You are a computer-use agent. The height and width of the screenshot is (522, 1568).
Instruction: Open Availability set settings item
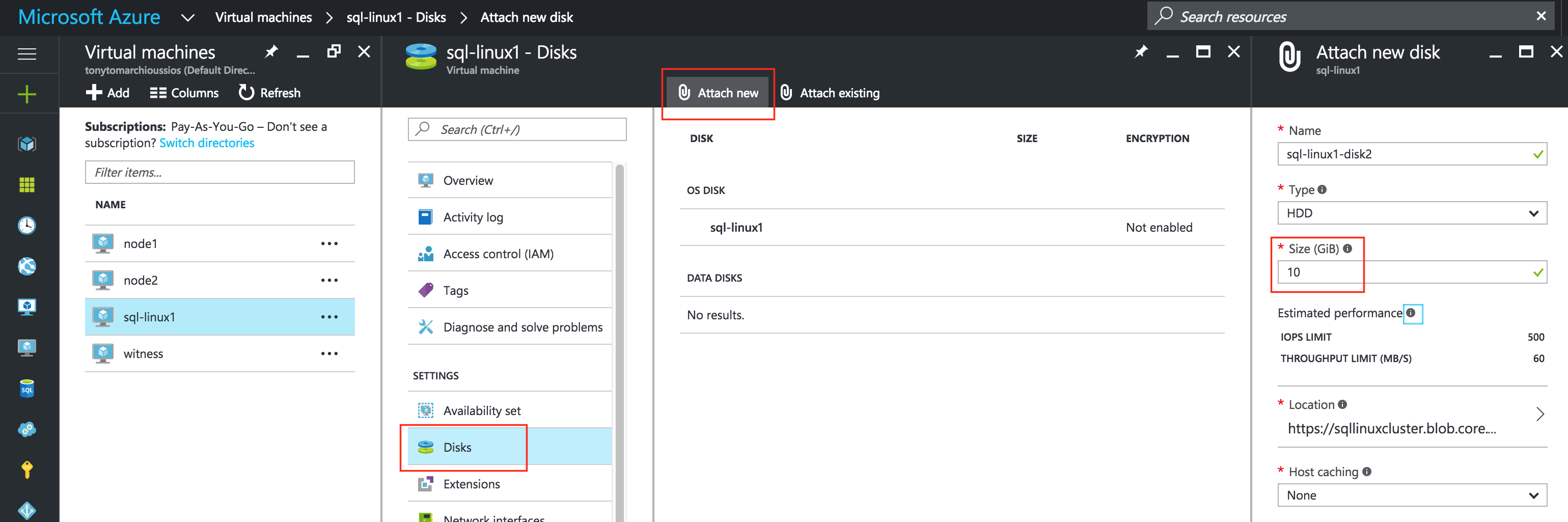509,410
